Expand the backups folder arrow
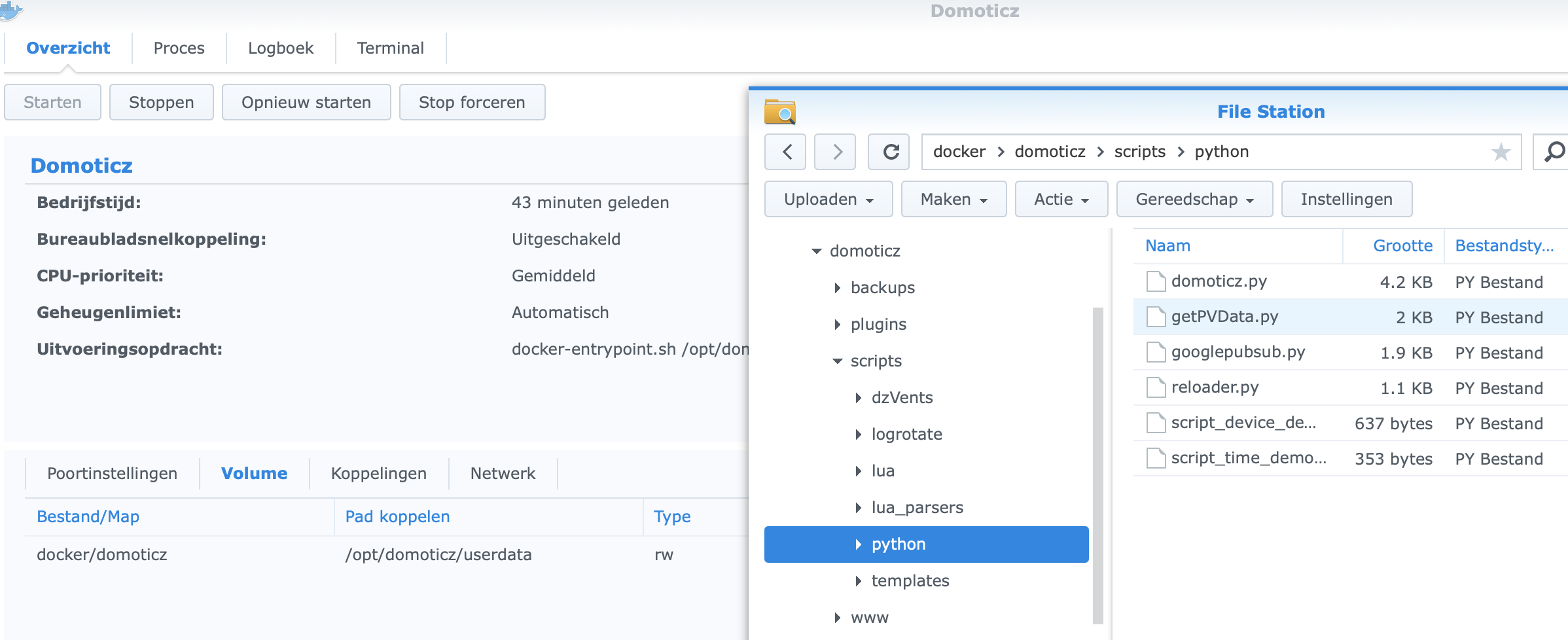 tap(837, 288)
